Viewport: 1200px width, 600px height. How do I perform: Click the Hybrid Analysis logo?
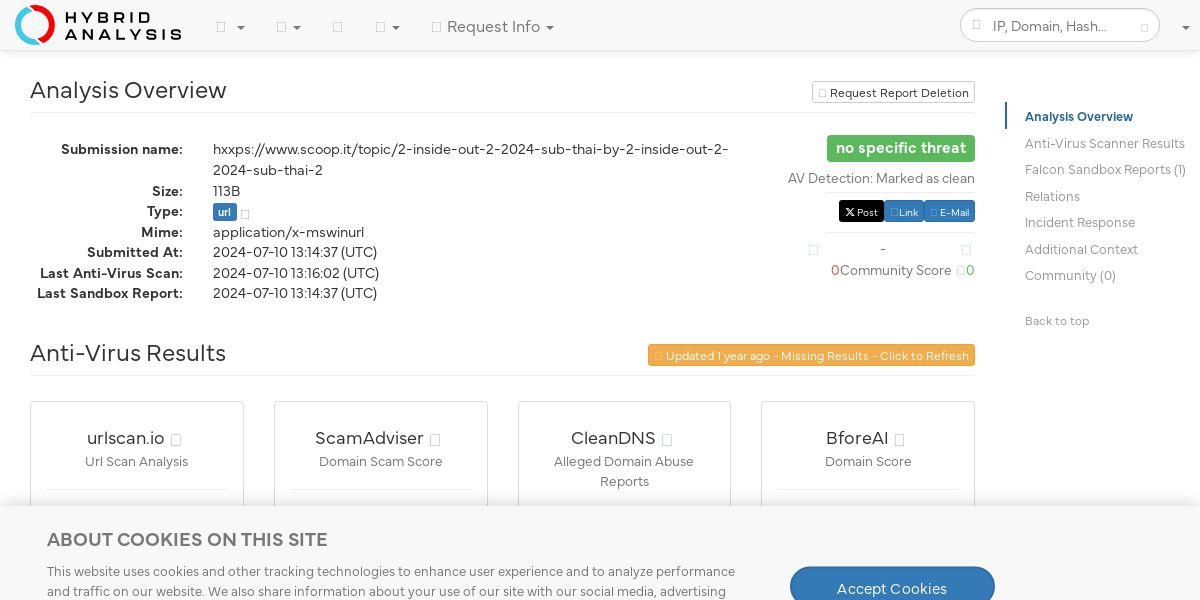pos(98,25)
